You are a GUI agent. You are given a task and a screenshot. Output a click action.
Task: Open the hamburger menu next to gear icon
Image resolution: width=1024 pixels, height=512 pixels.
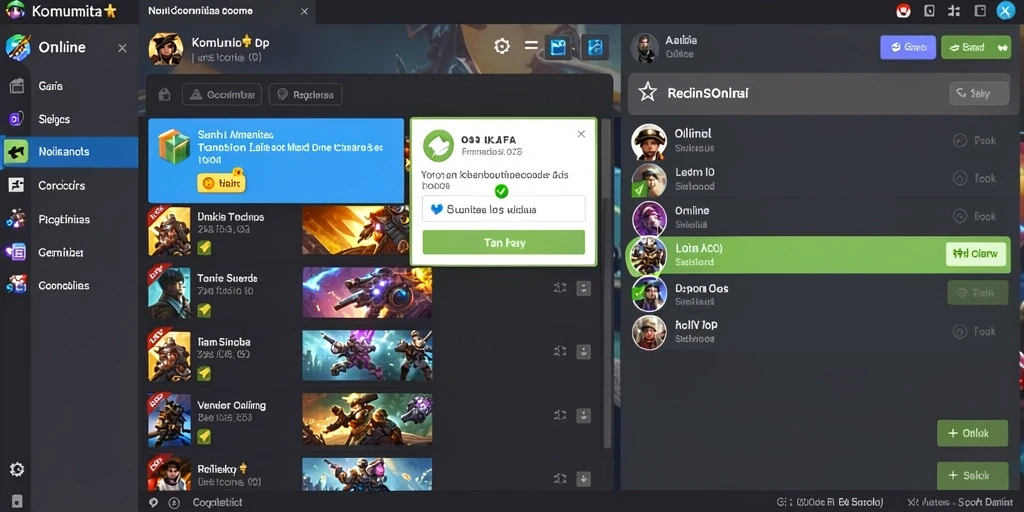532,46
